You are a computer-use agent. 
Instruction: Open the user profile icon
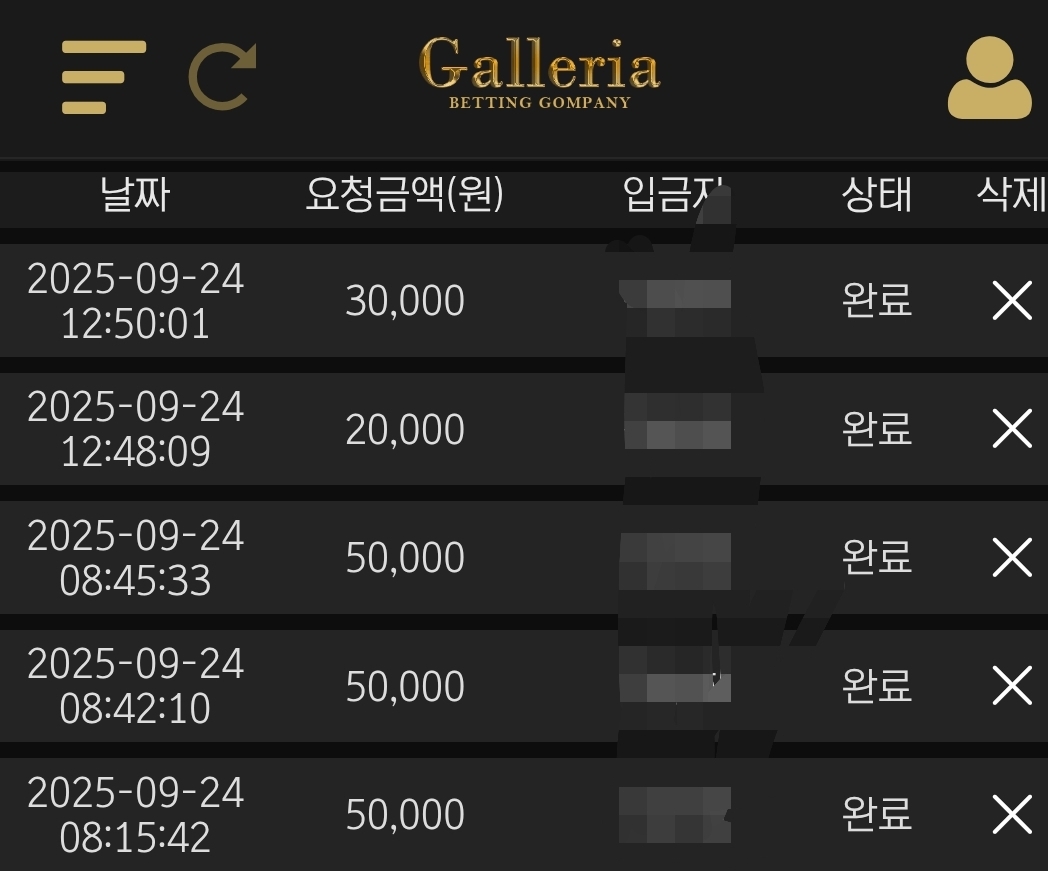point(990,78)
